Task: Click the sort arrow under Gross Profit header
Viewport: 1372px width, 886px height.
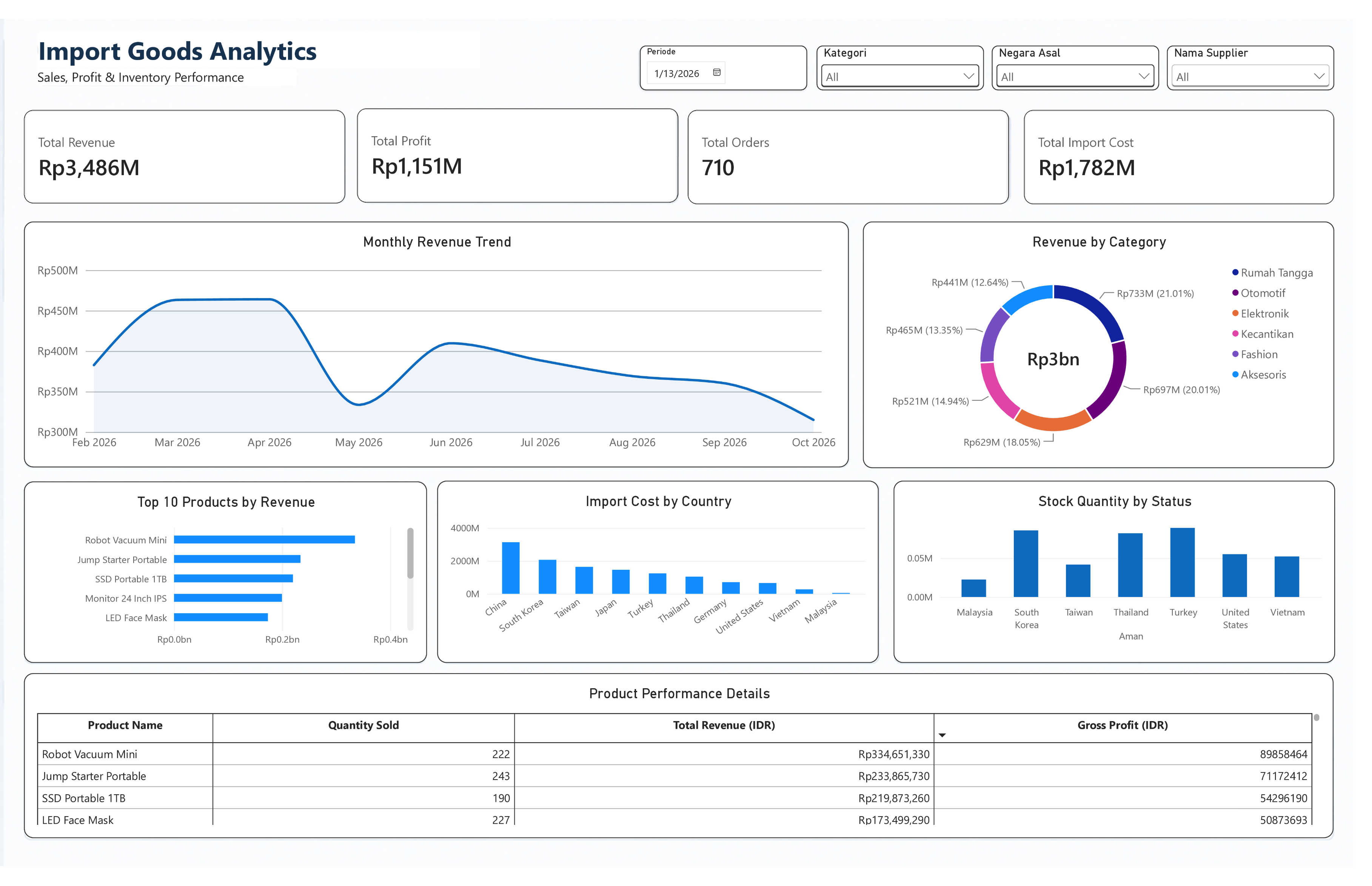Action: pyautogui.click(x=942, y=735)
